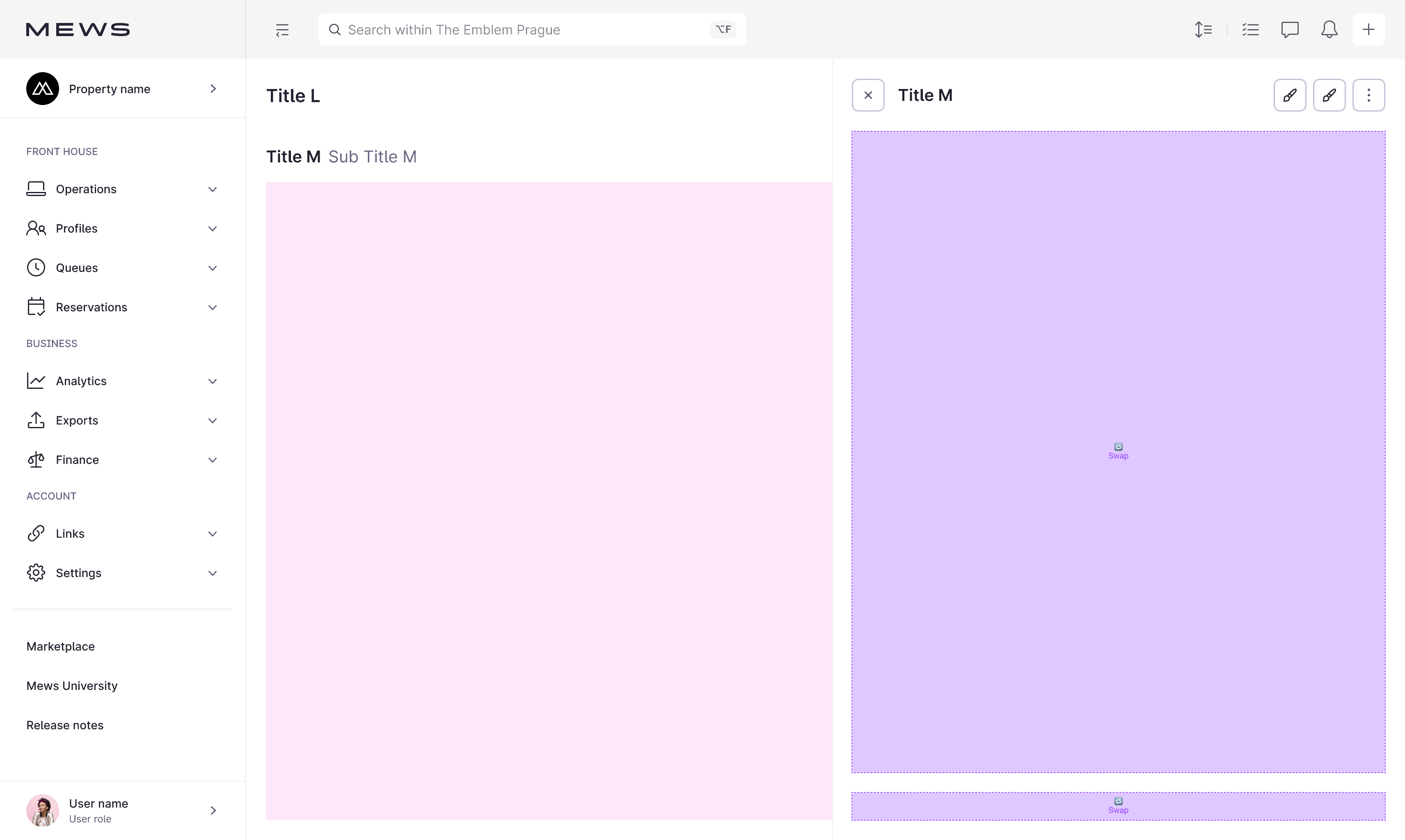Image resolution: width=1405 pixels, height=840 pixels.
Task: Close the Title M side panel
Action: tap(867, 95)
